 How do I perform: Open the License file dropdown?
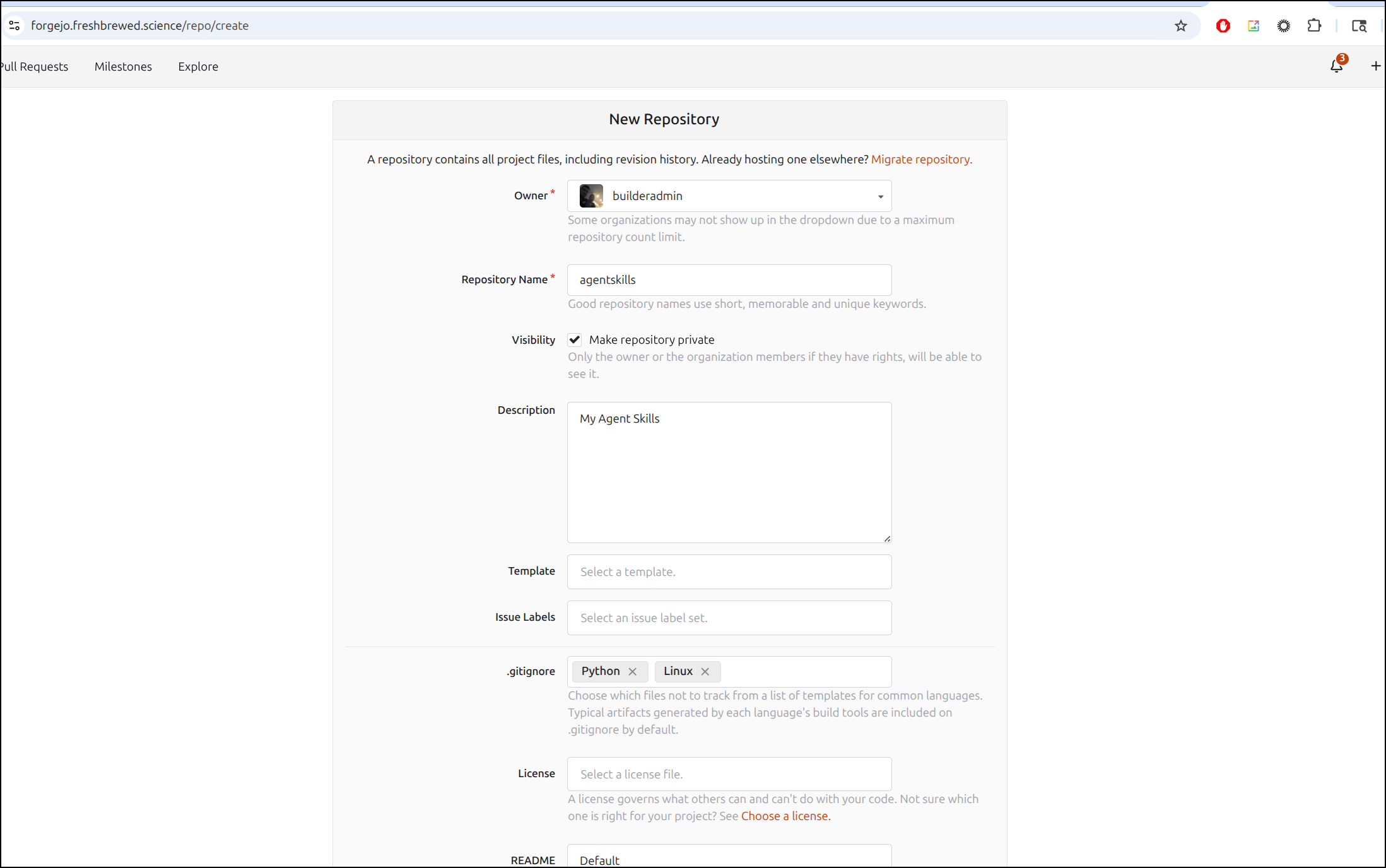729,775
